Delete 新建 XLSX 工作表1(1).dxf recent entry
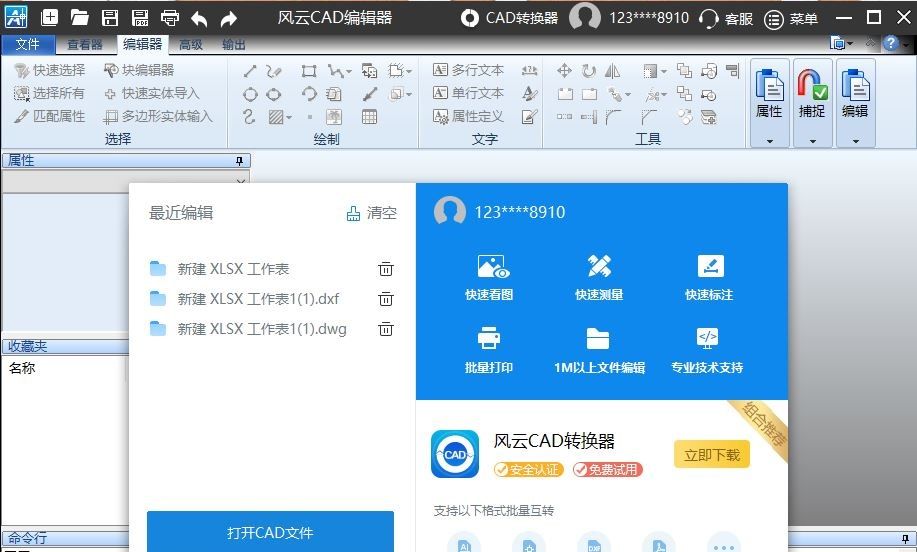The width and height of the screenshot is (917, 552). (385, 299)
